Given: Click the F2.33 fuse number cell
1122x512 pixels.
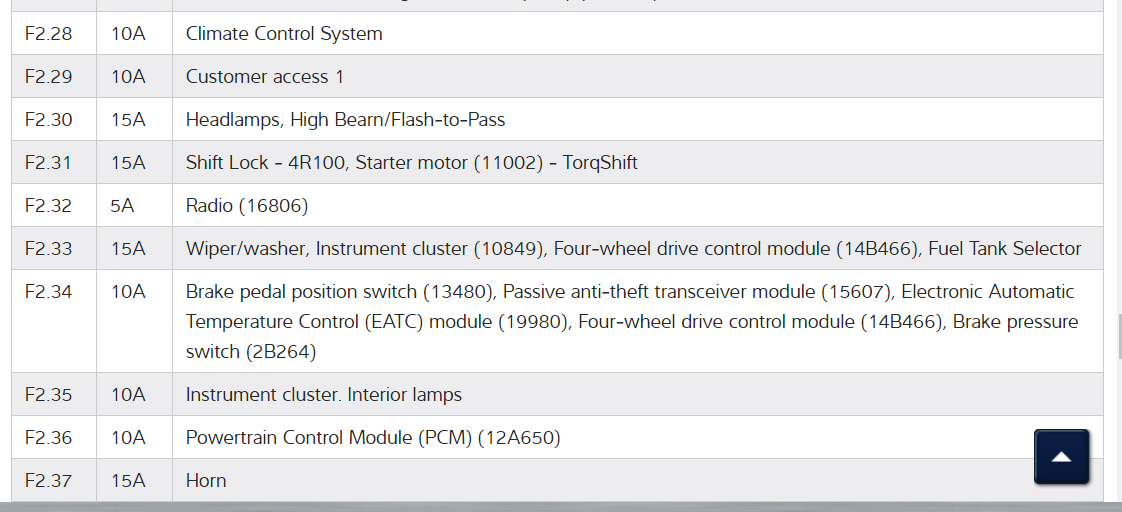Looking at the screenshot, I should [x=49, y=249].
